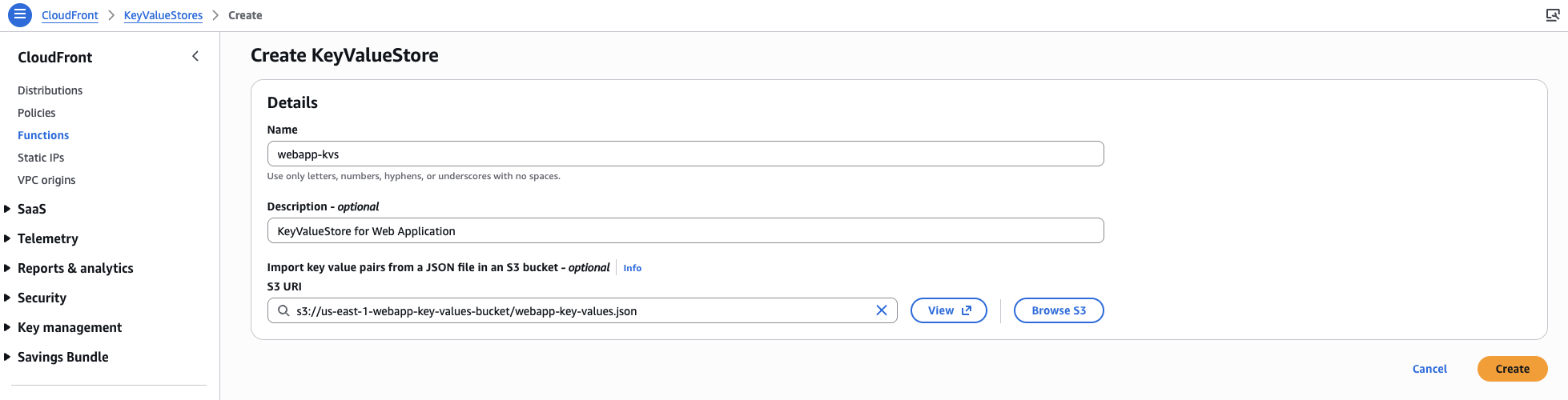This screenshot has width=1568, height=400.
Task: Collapse the CloudFront side panel
Action: [195, 56]
